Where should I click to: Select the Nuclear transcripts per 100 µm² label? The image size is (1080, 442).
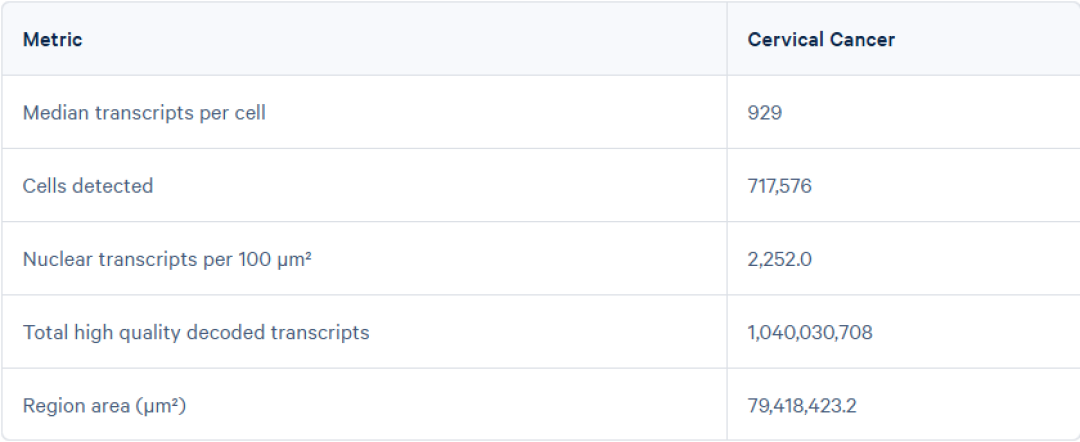pos(167,260)
